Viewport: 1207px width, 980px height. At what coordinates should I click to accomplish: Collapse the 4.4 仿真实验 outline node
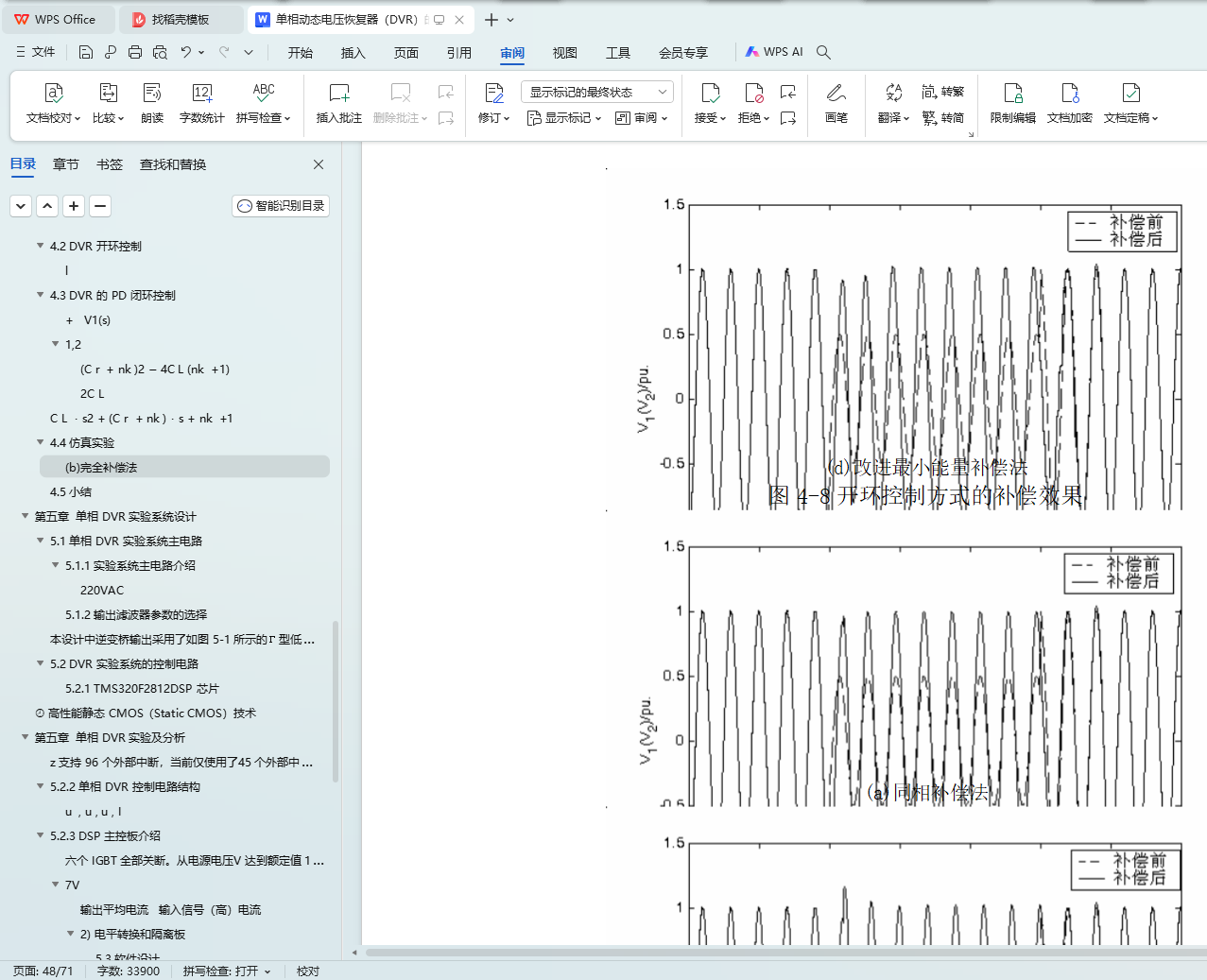coord(41,442)
